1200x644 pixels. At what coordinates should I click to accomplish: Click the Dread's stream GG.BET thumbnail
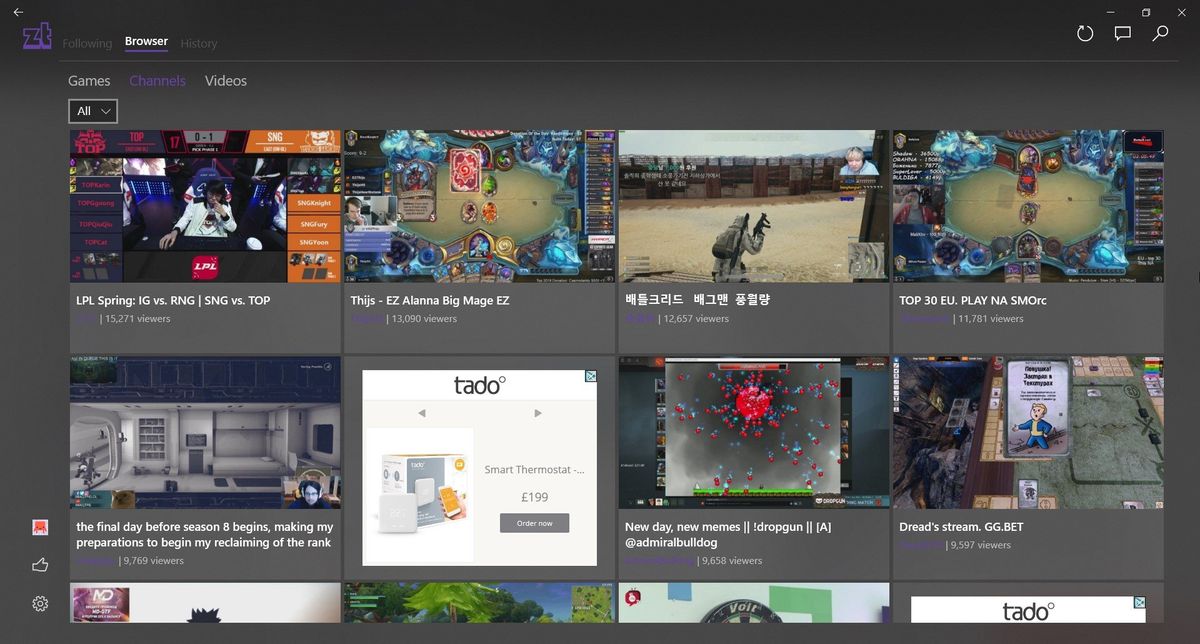pyautogui.click(x=1027, y=432)
